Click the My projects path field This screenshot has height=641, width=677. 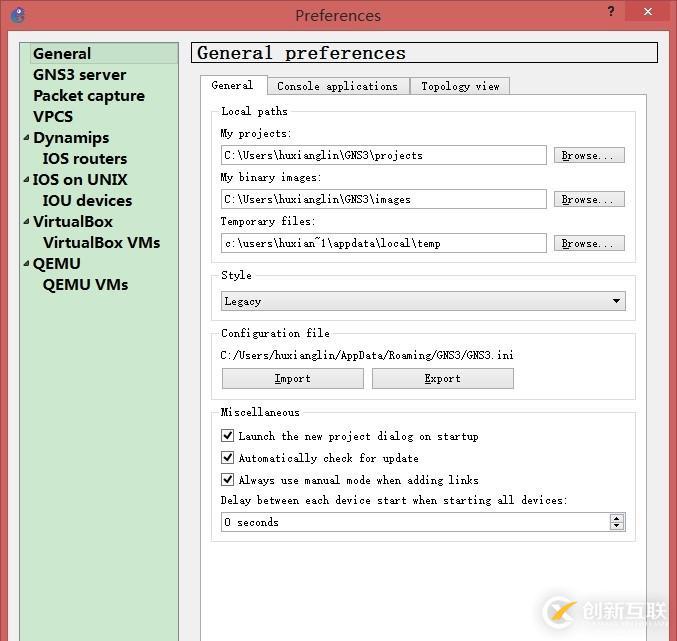(383, 155)
